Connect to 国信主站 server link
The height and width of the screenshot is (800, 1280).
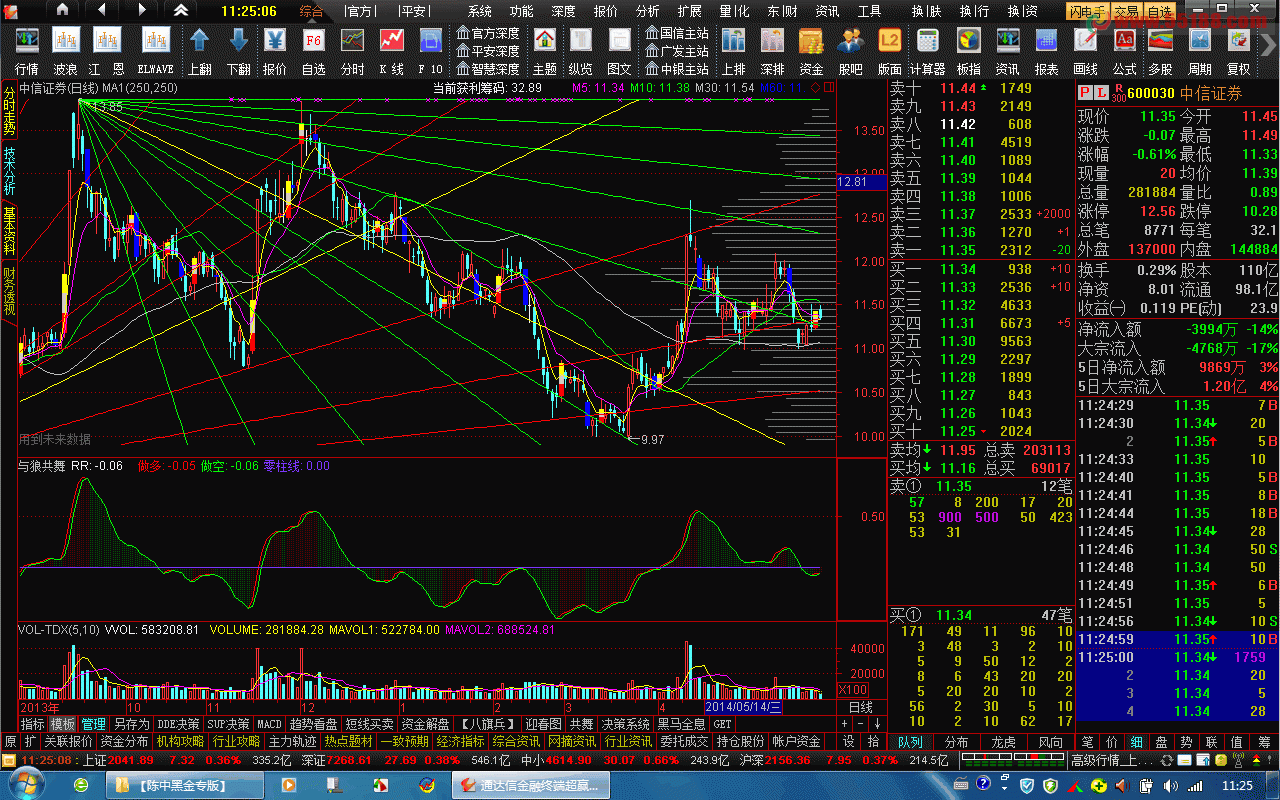coord(676,33)
